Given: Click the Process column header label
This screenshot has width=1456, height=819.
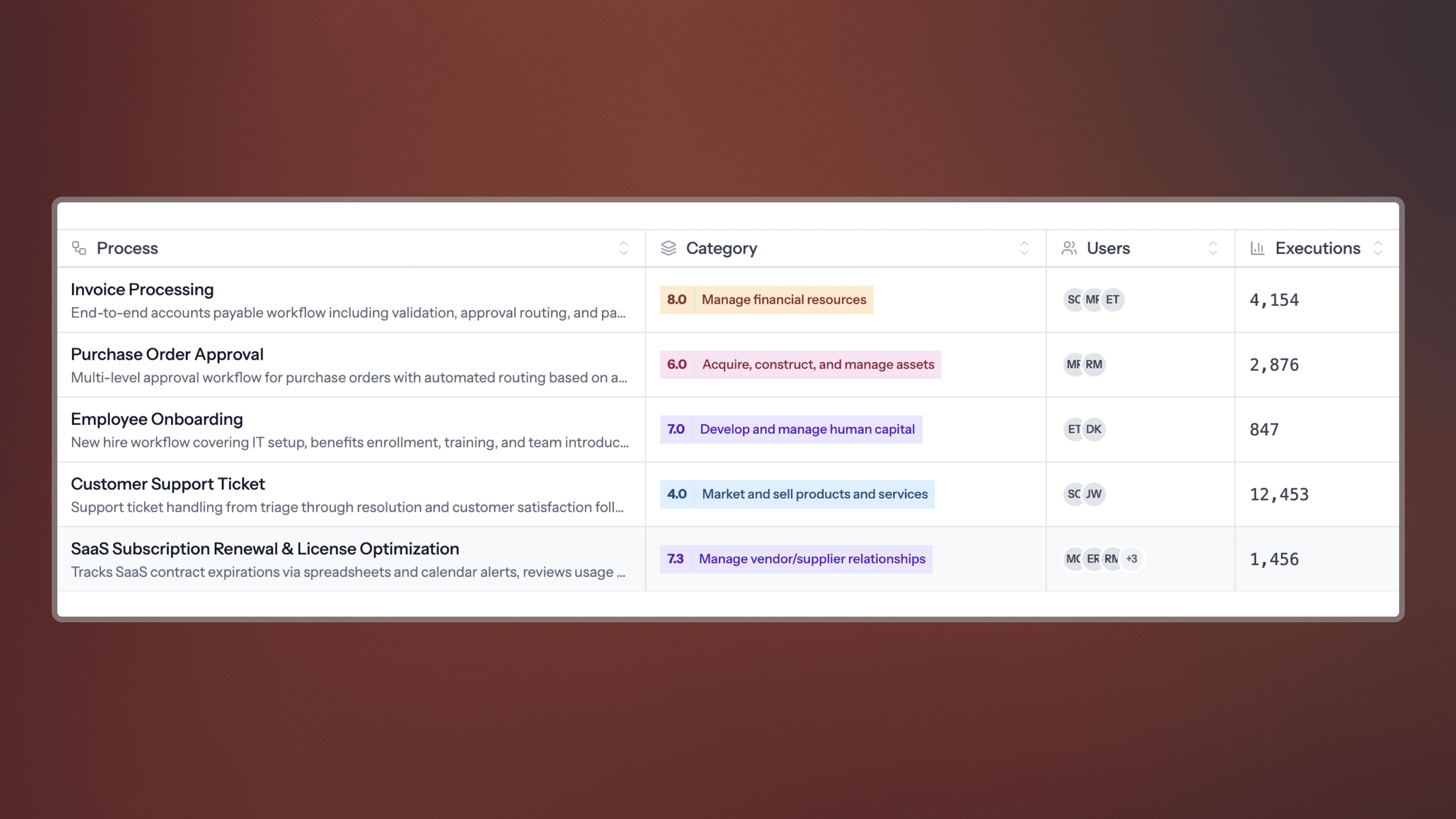Looking at the screenshot, I should (127, 248).
